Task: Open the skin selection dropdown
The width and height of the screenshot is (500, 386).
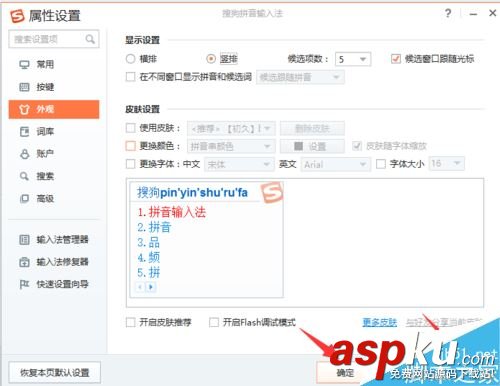Action: 231,128
